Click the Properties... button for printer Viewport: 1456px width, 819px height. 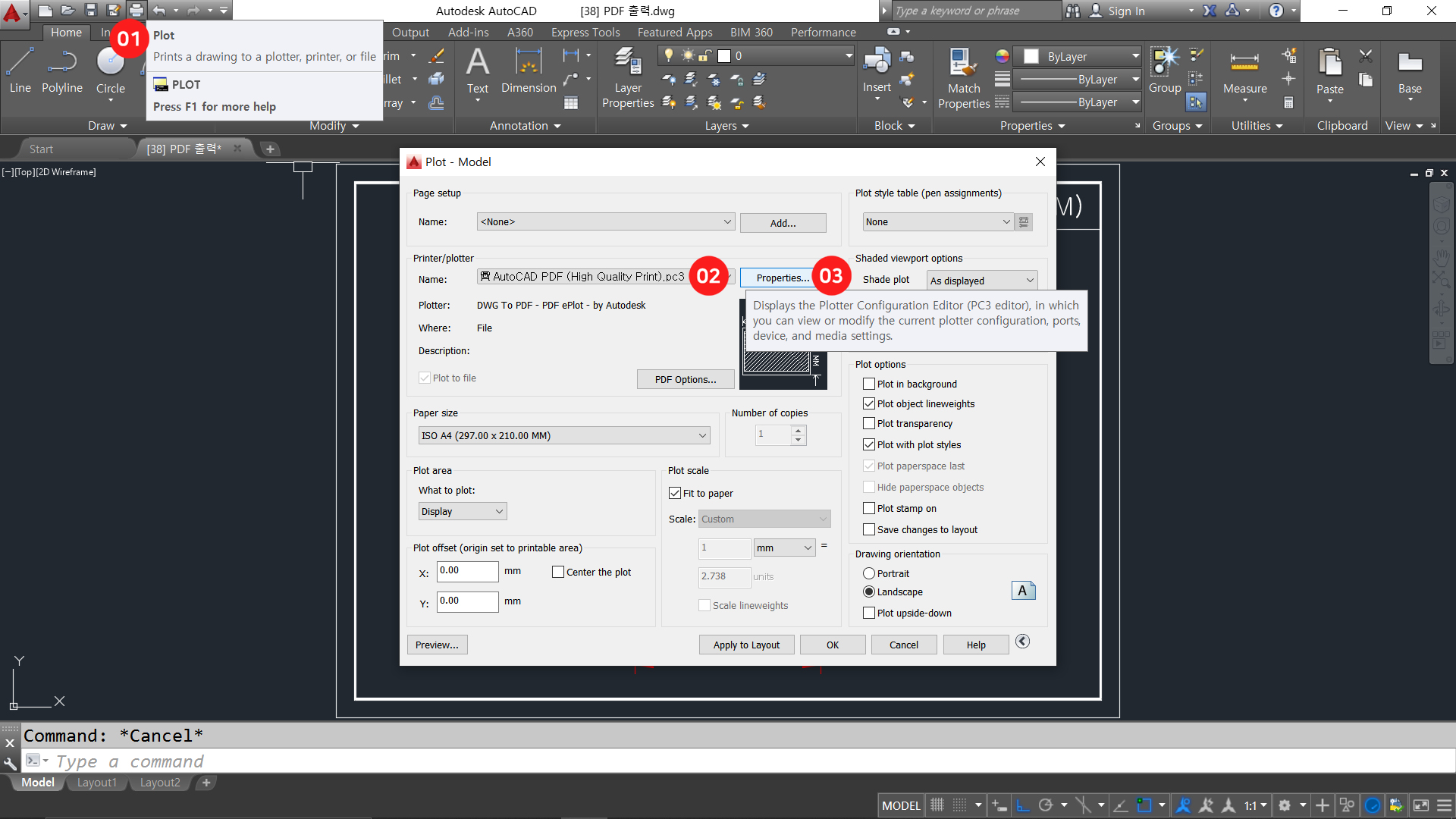click(x=782, y=278)
